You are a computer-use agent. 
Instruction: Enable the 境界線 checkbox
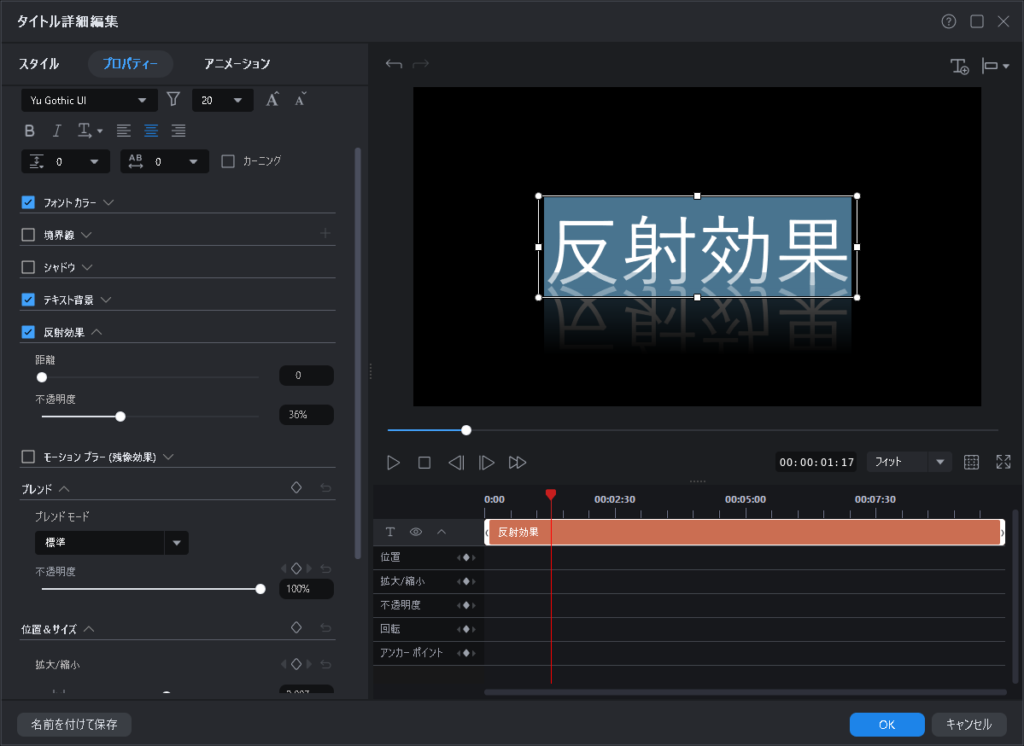pos(28,235)
